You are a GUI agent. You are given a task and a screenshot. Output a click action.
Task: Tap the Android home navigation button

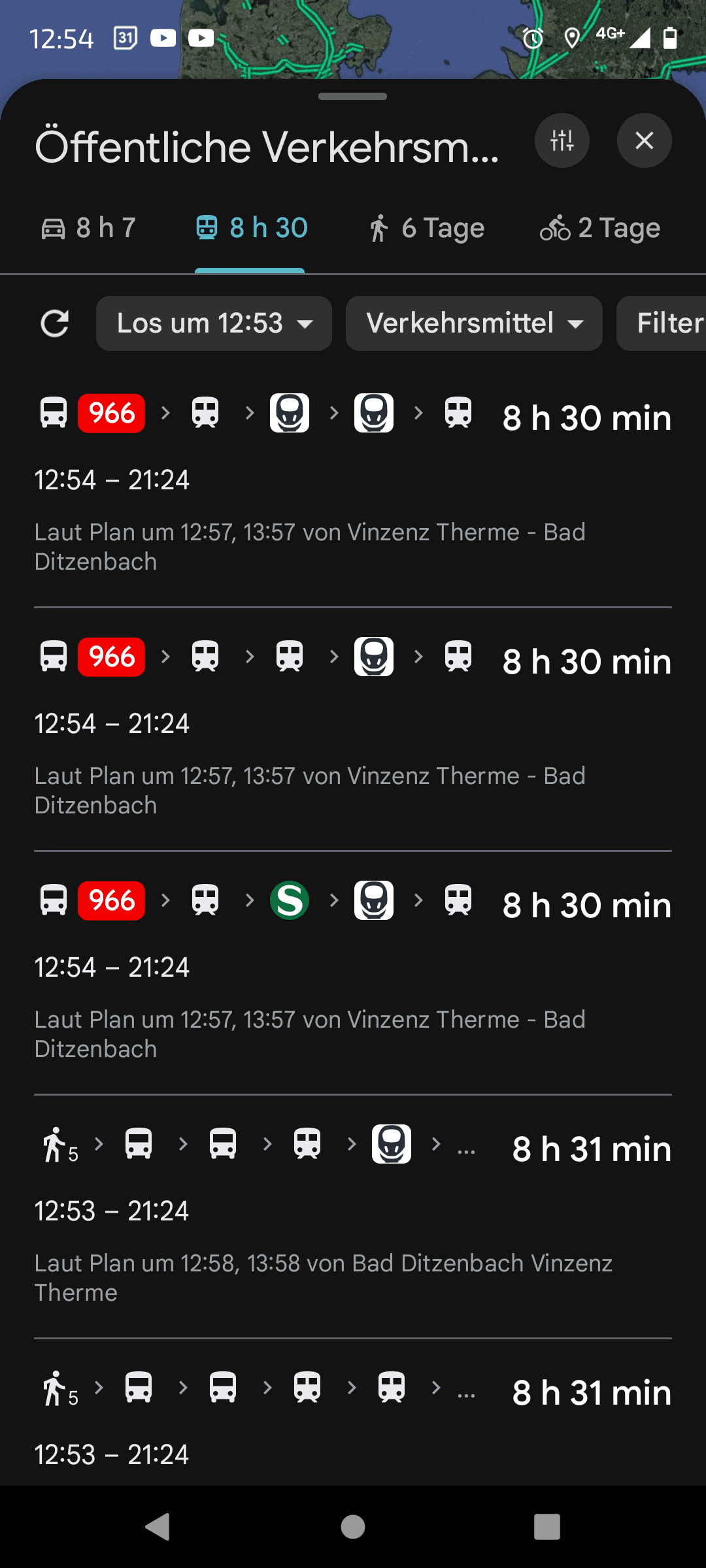point(353,1527)
